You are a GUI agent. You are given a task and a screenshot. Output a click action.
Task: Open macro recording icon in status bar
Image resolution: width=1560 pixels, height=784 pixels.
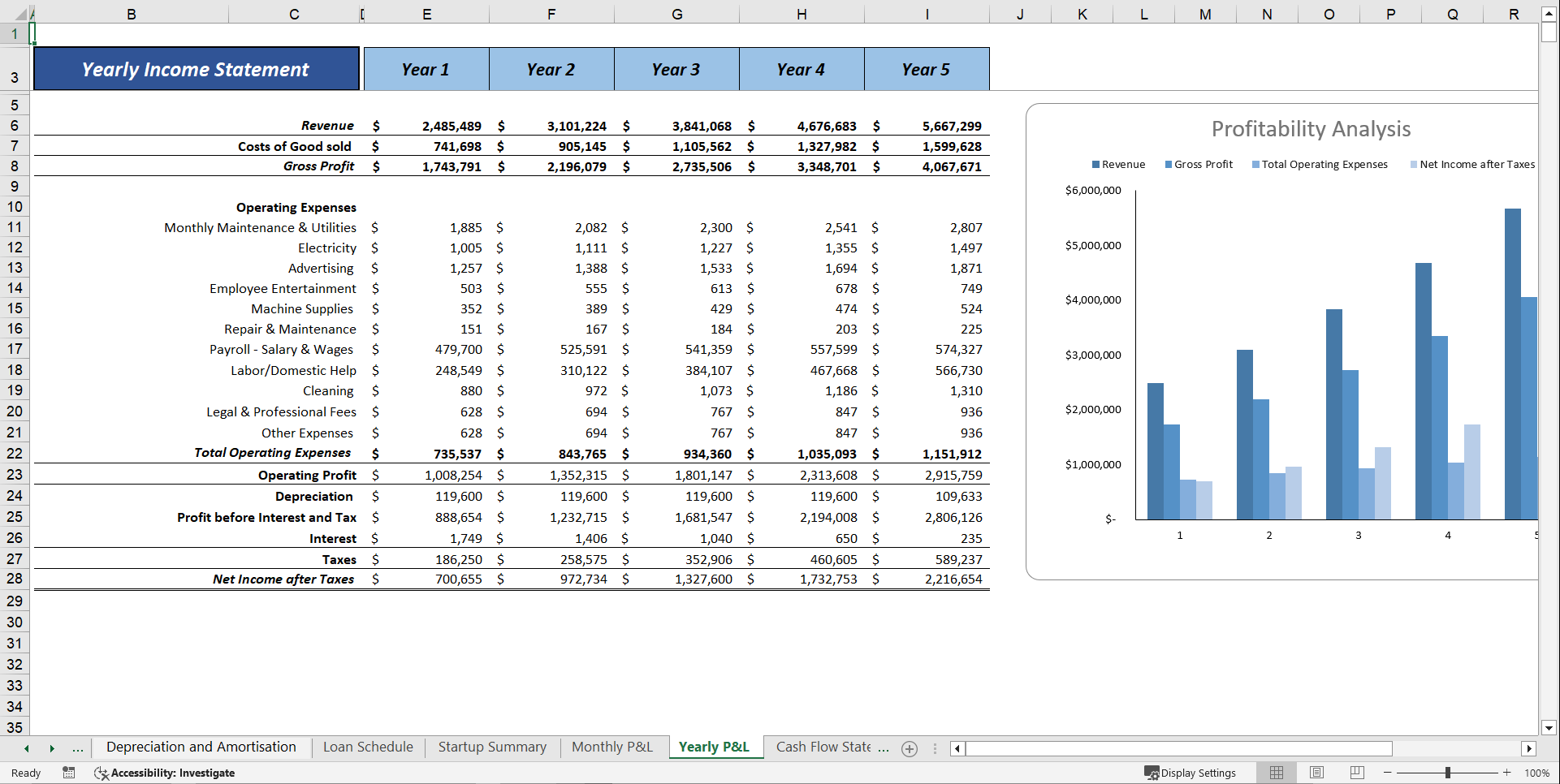tap(69, 773)
